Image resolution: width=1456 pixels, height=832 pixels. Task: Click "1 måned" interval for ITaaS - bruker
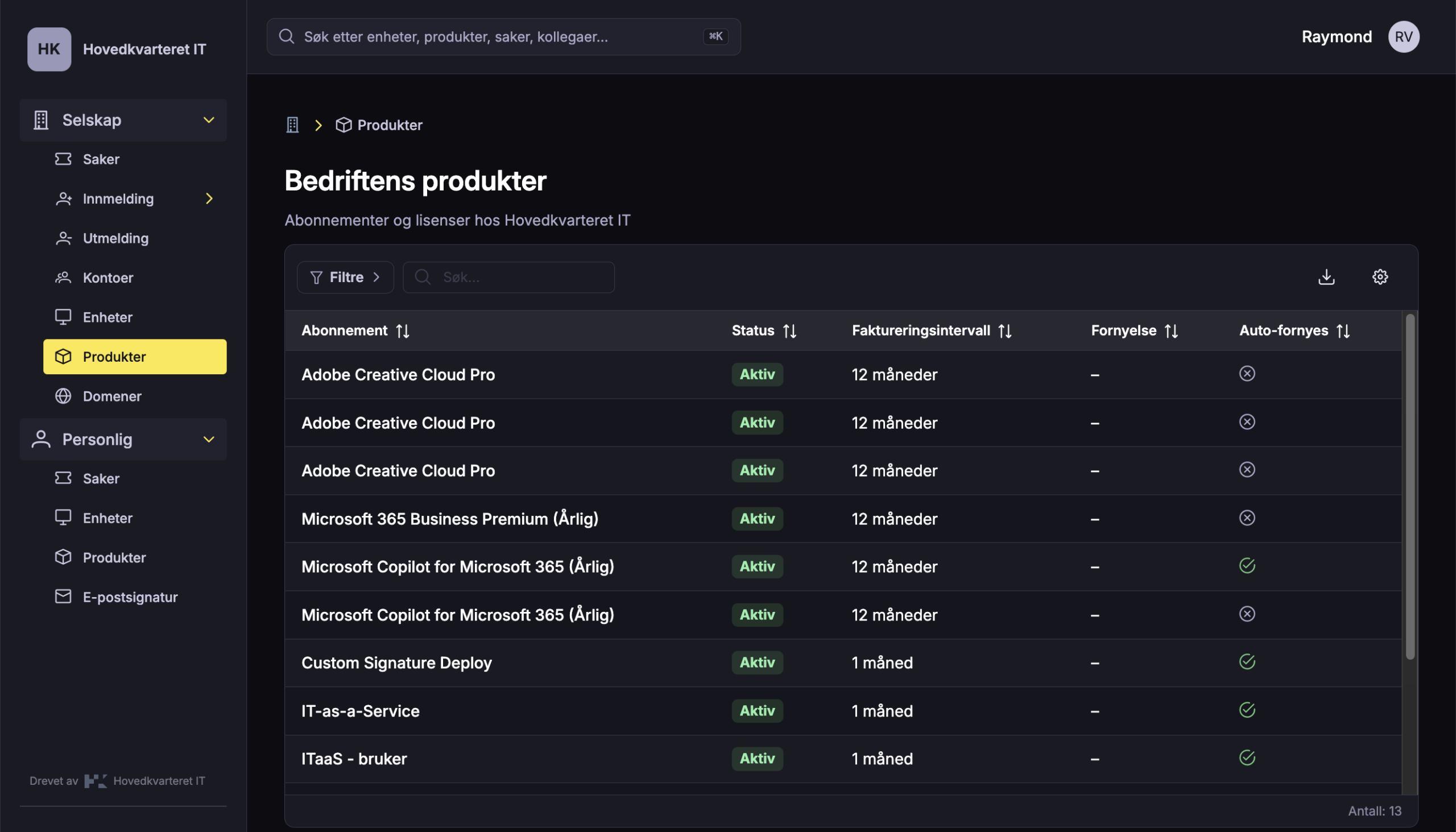coord(882,758)
